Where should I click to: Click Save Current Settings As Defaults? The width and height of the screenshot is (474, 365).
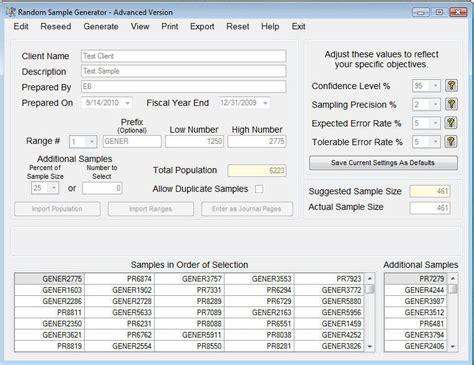coord(383,163)
